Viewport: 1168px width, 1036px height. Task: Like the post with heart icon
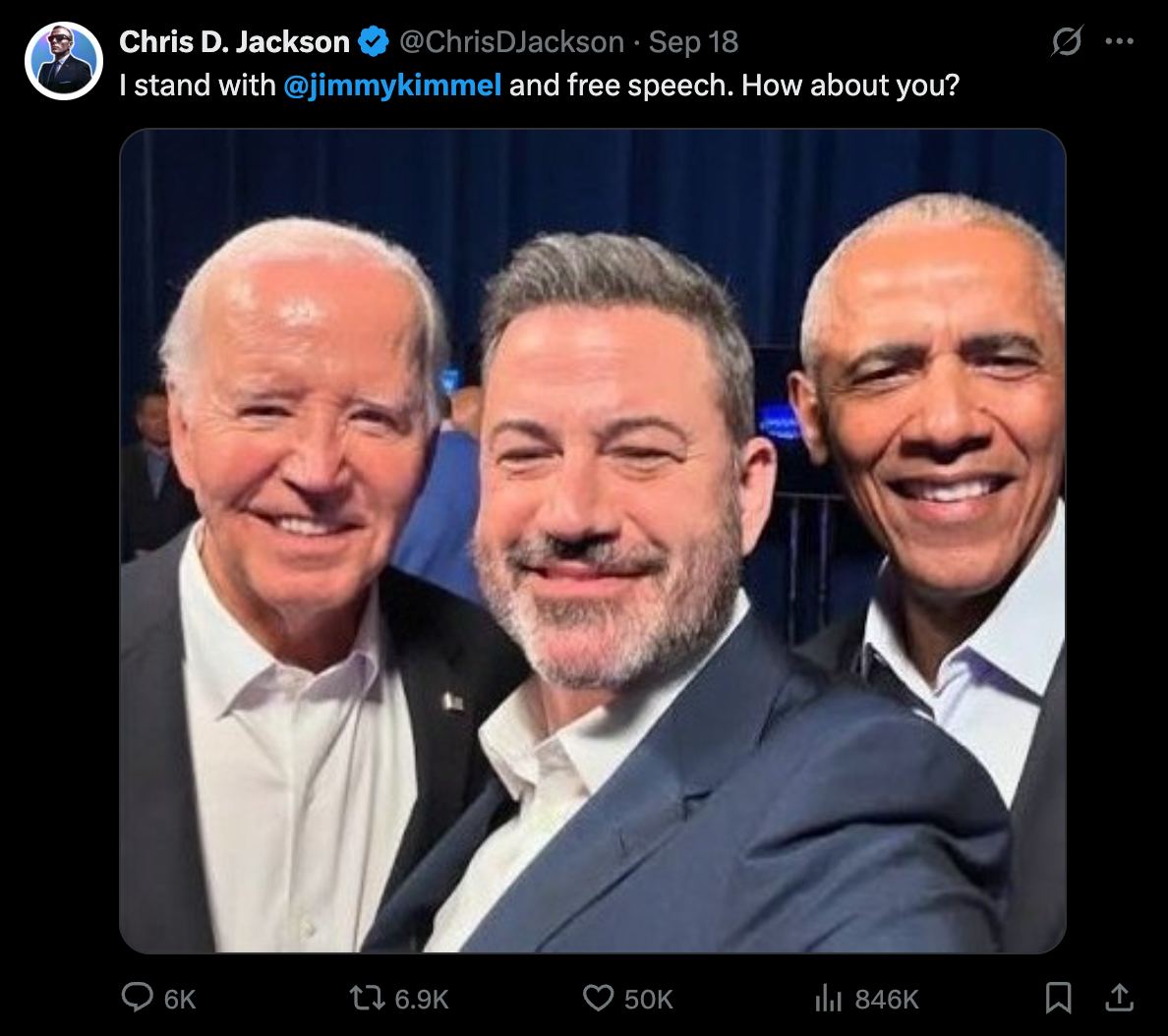click(598, 999)
